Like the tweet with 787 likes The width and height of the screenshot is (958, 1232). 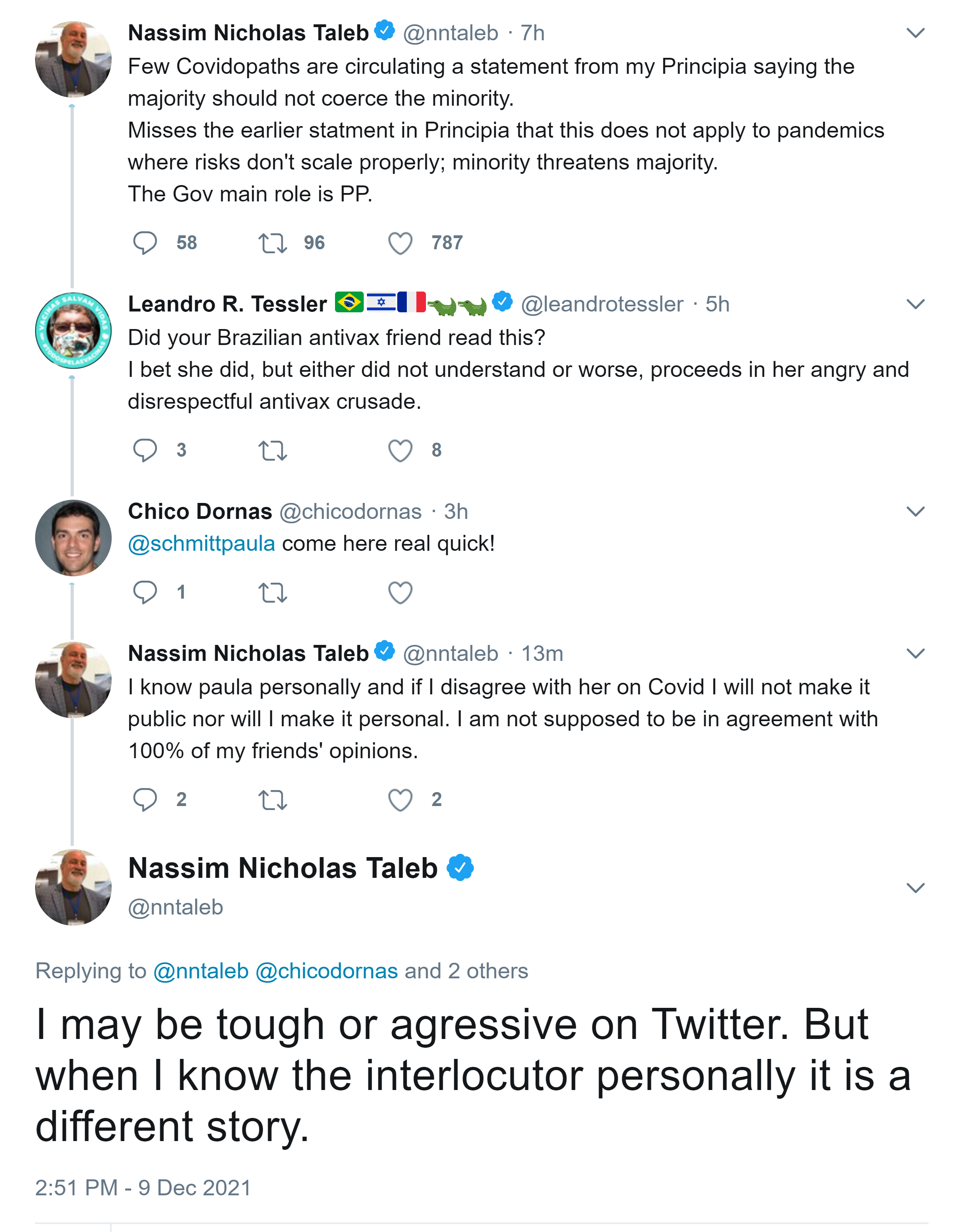coord(400,243)
